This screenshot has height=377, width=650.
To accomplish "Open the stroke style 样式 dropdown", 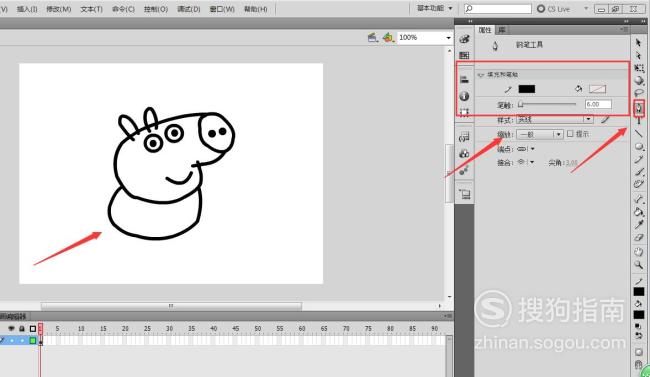I will (x=555, y=120).
